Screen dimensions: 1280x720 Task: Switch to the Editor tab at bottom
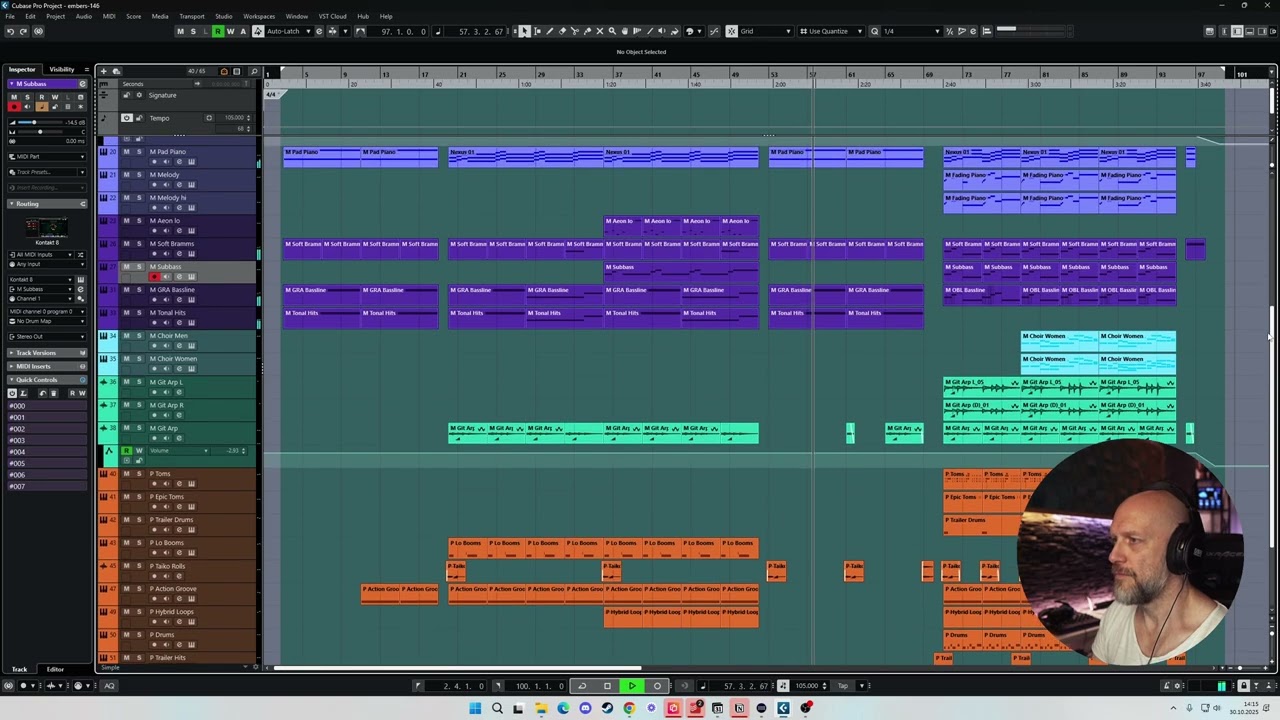pos(55,669)
